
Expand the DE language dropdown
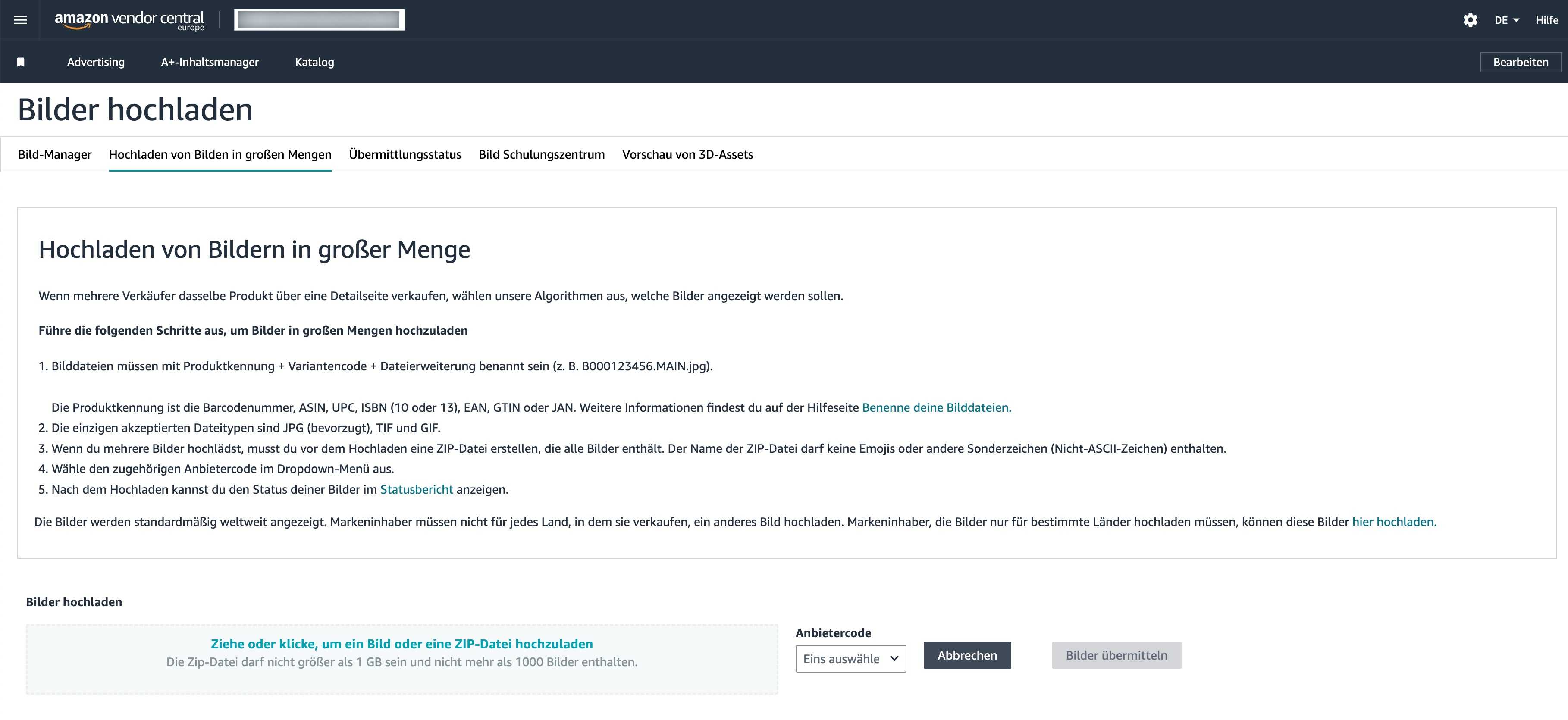click(1506, 20)
